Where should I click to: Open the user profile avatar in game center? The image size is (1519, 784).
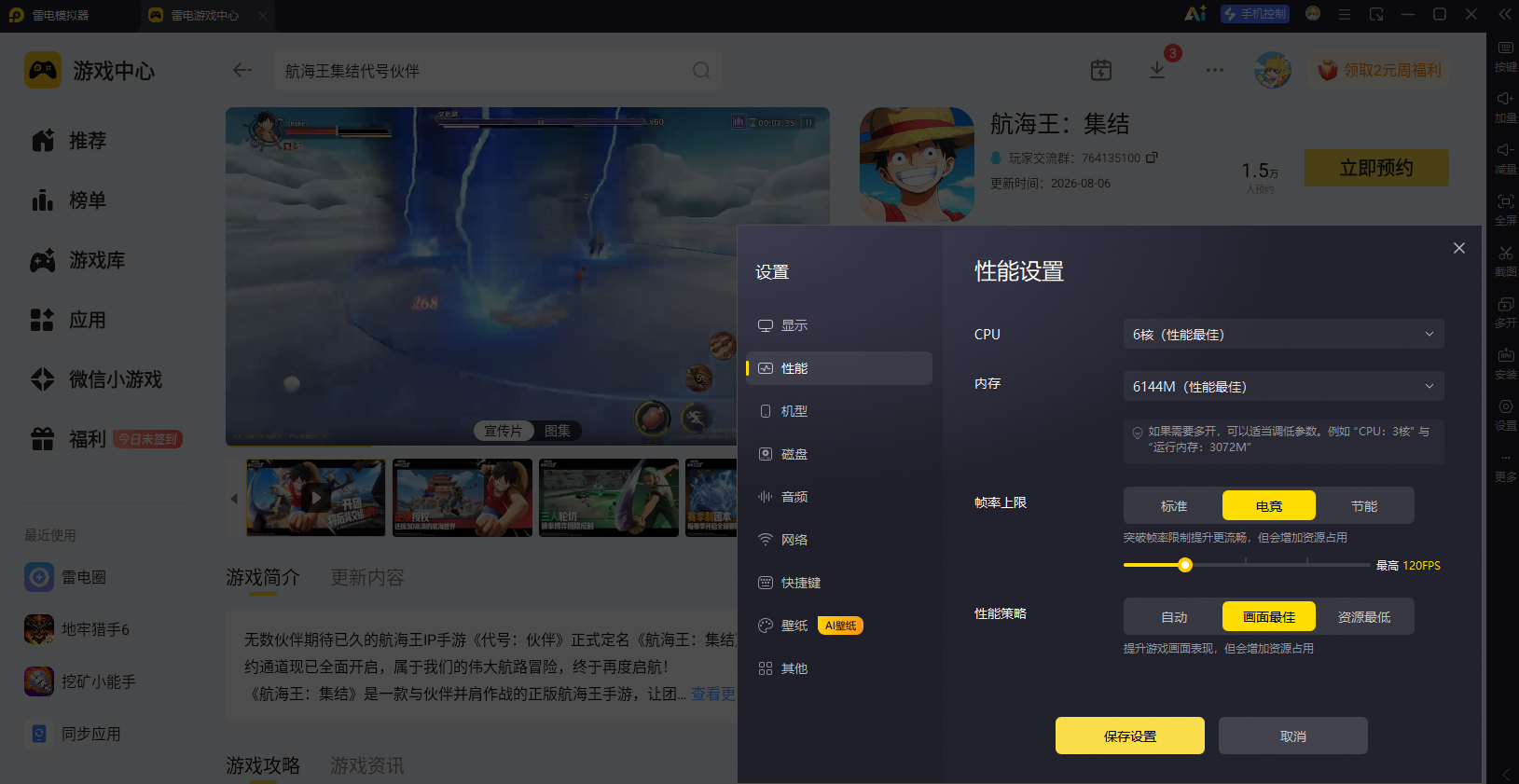[1273, 70]
